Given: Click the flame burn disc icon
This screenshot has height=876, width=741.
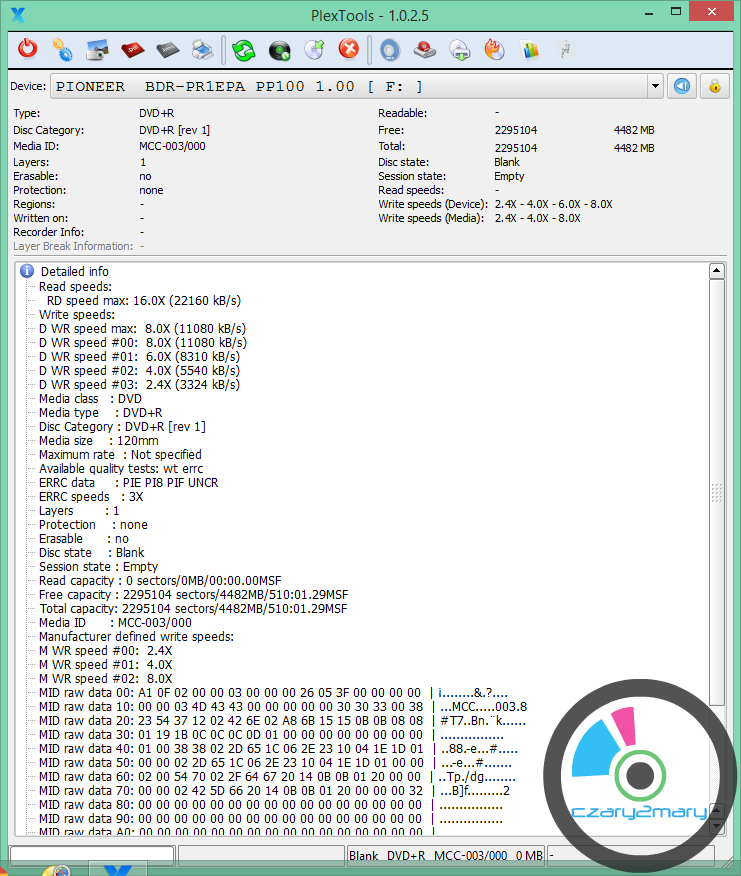Looking at the screenshot, I should pyautogui.click(x=494, y=49).
